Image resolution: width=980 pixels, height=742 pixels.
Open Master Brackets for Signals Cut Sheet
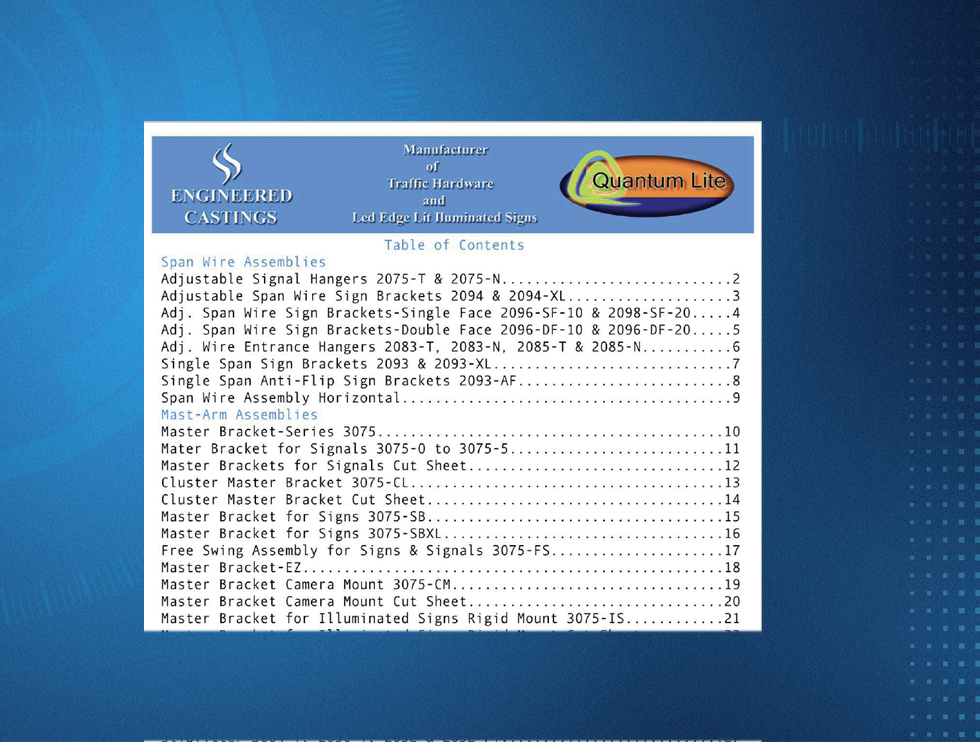[x=451, y=466]
